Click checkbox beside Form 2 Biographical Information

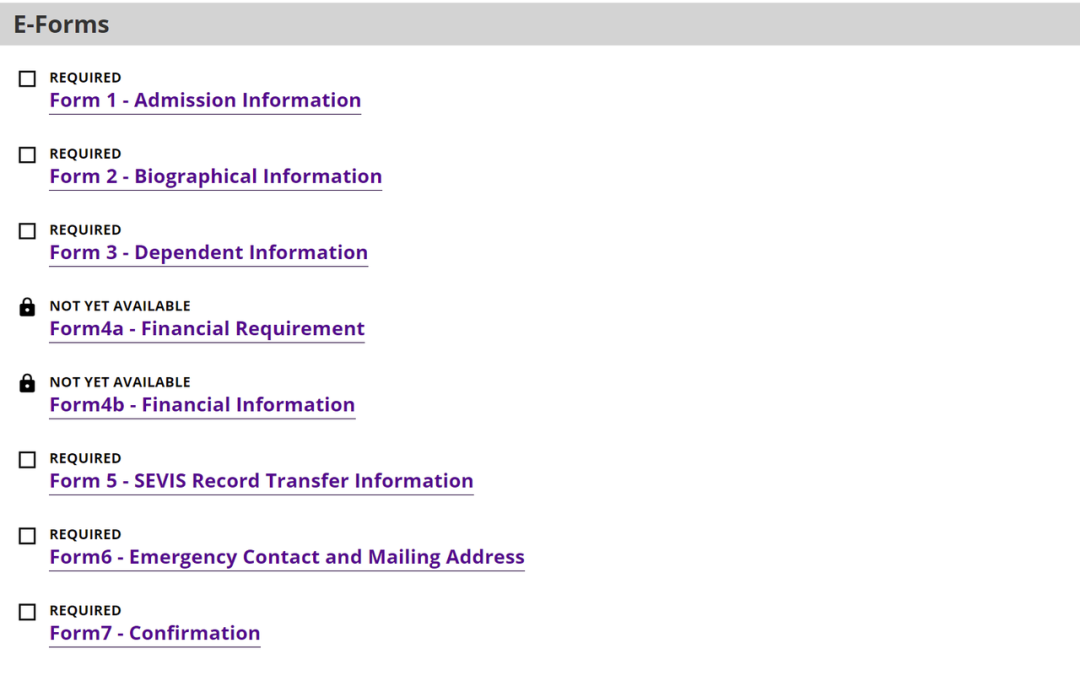coord(27,155)
